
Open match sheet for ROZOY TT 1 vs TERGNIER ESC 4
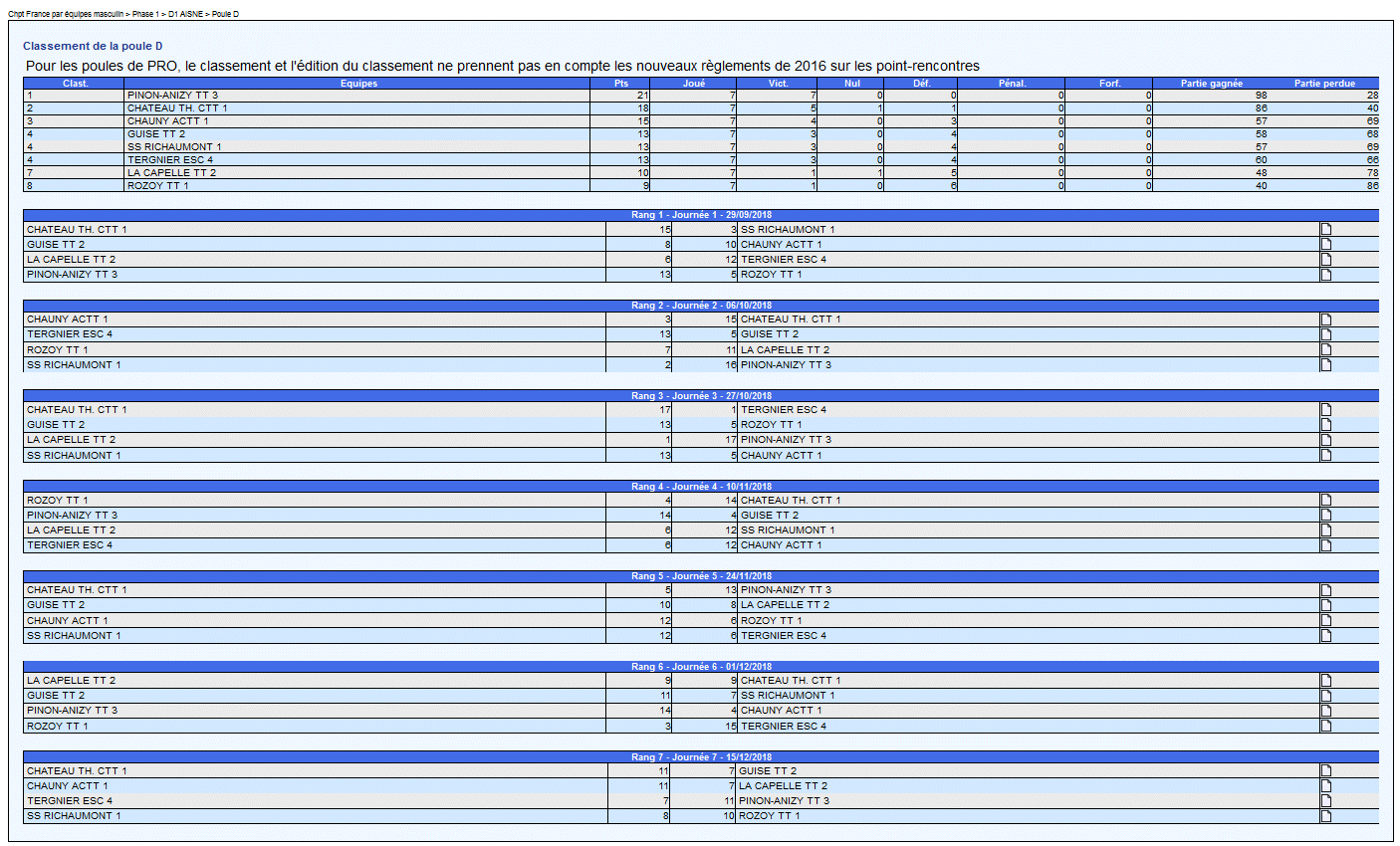[x=1325, y=726]
